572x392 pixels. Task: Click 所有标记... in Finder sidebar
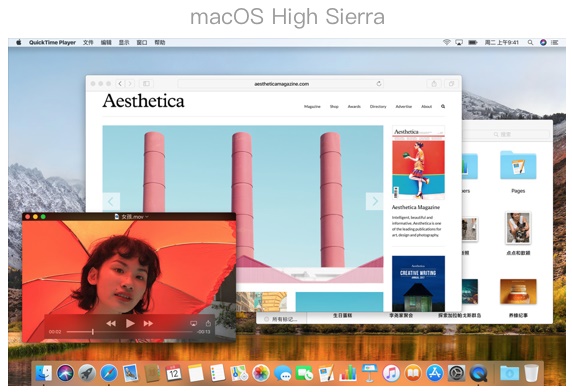281,319
